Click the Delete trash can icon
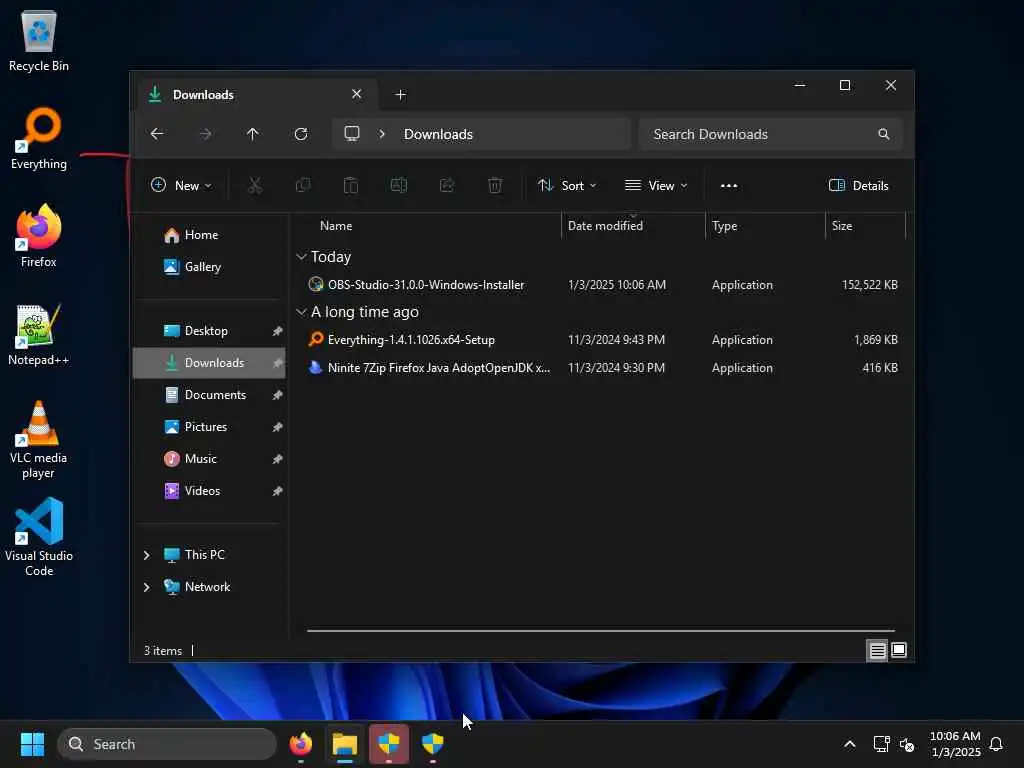The width and height of the screenshot is (1024, 768). click(495, 185)
